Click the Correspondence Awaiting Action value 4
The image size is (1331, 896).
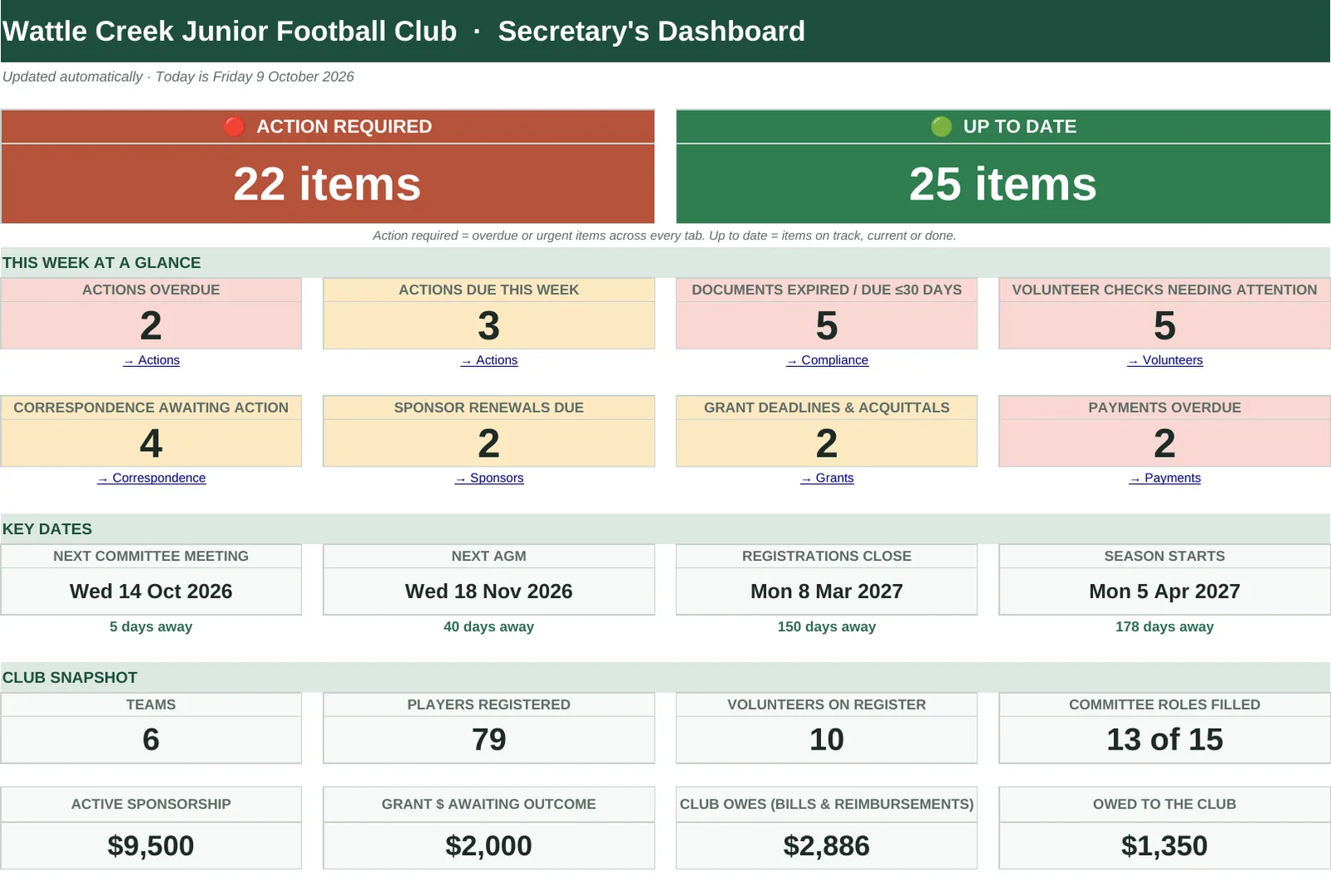point(151,443)
